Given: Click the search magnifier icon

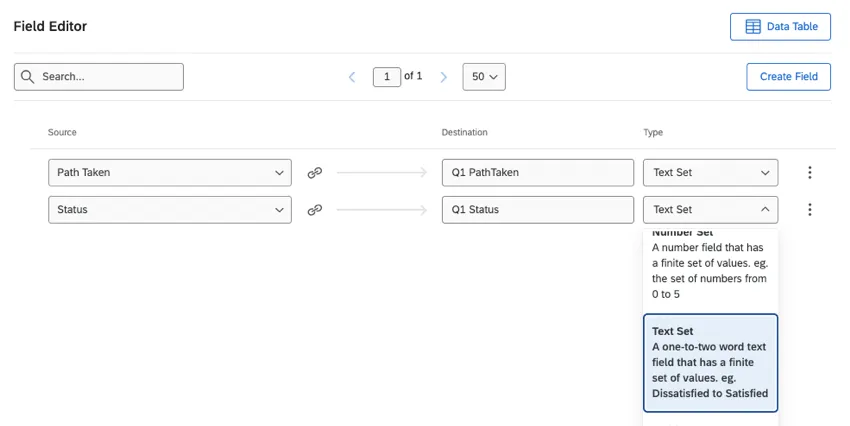Looking at the screenshot, I should 27,77.
